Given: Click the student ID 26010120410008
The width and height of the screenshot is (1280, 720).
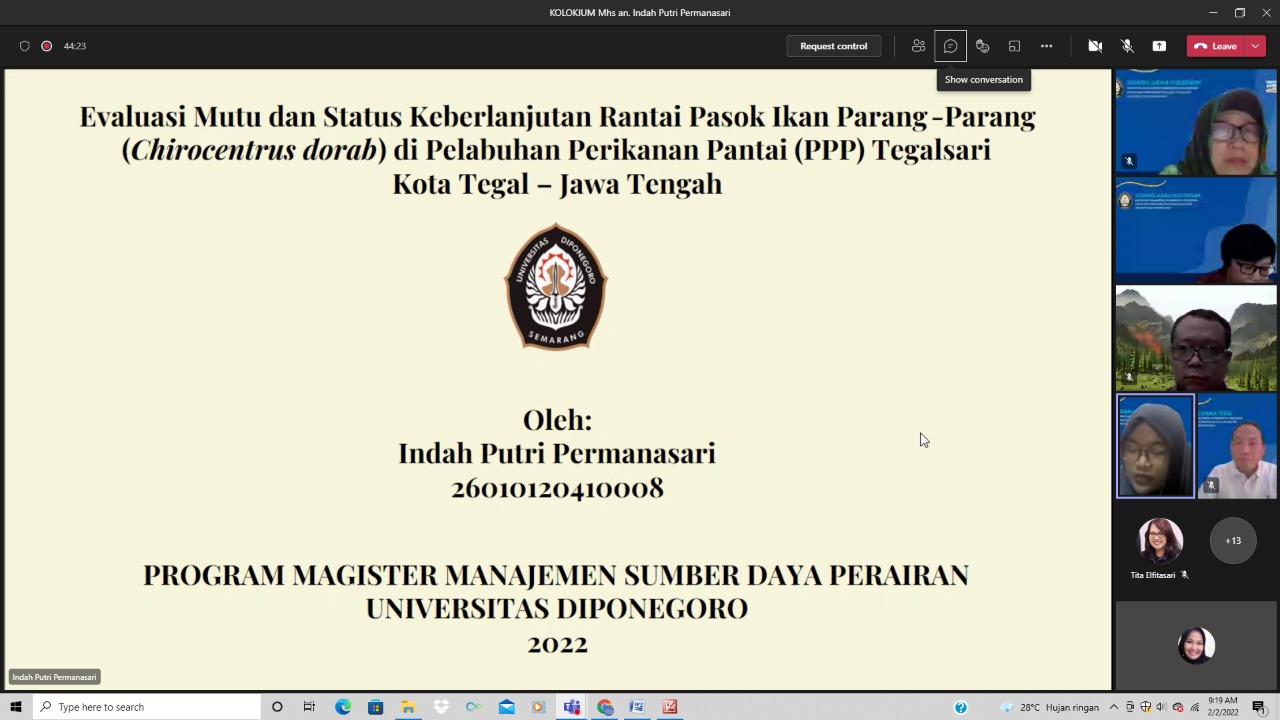Looking at the screenshot, I should pyautogui.click(x=557, y=488).
